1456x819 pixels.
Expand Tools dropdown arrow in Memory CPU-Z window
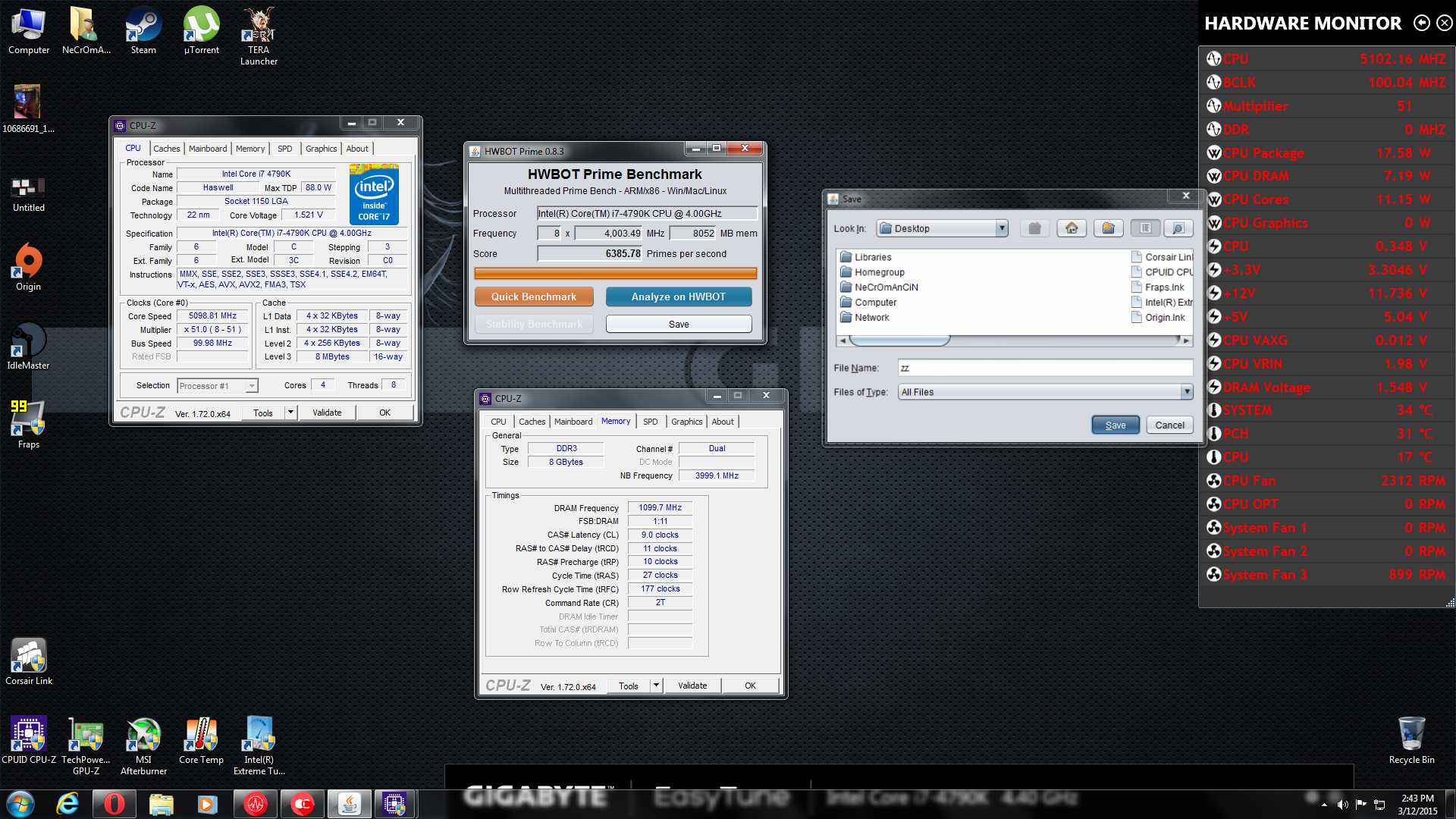coord(656,686)
